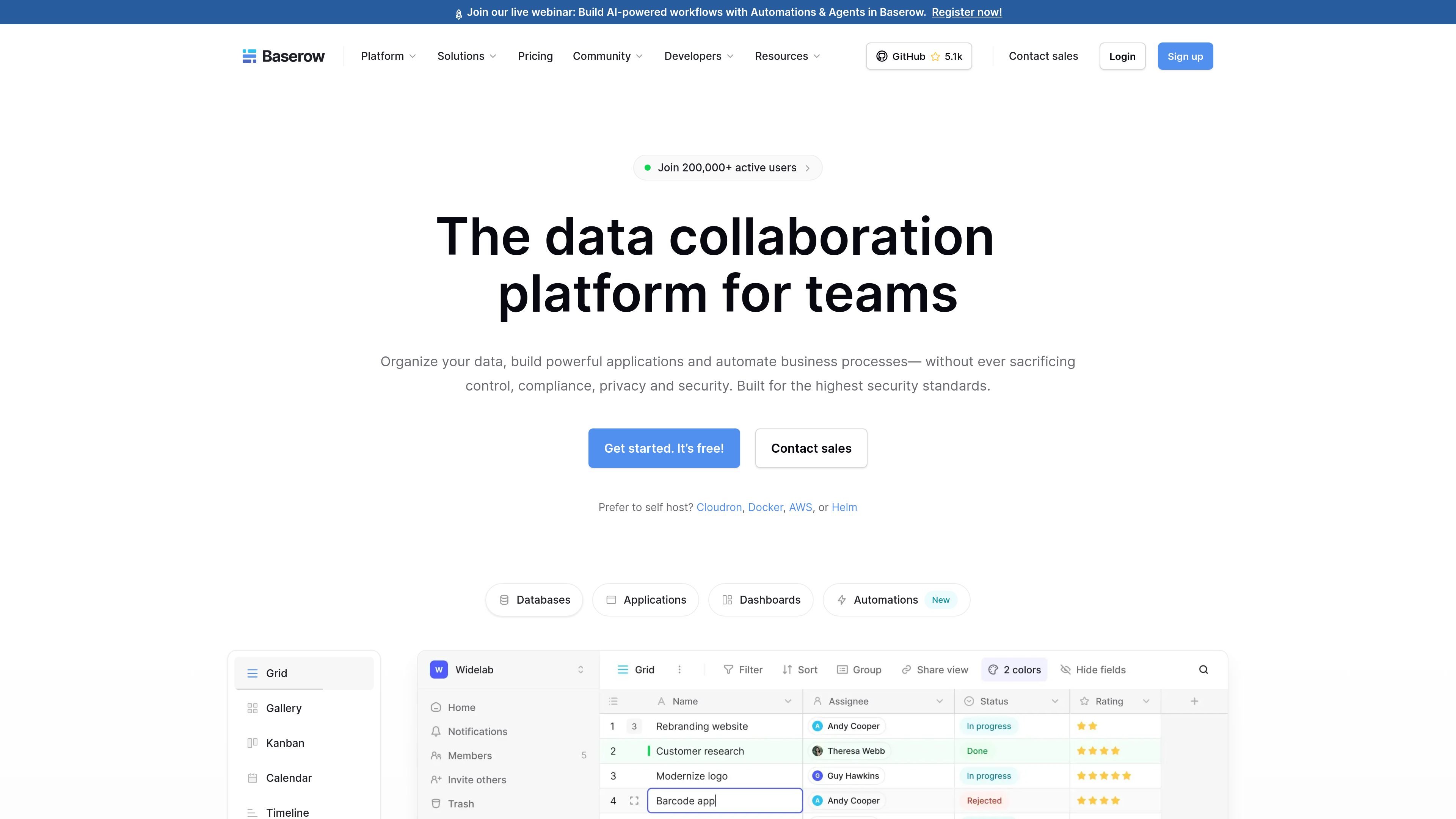Click the Login button
Viewport: 1456px width, 819px height.
[x=1122, y=56]
